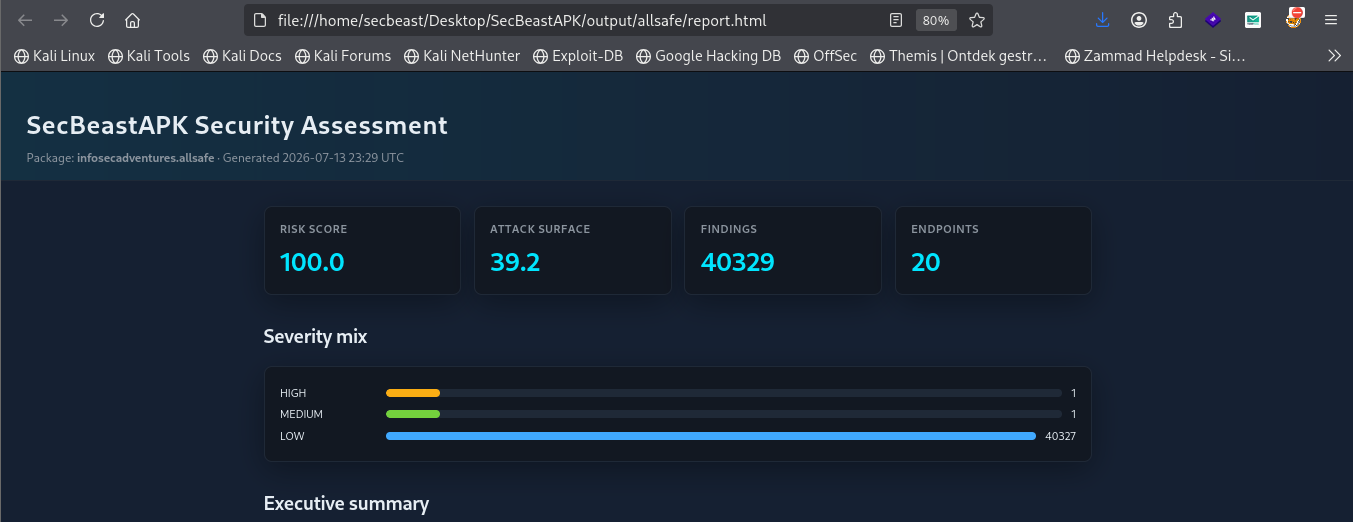1353x522 pixels.
Task: Click the Endpoints 20 card
Action: [x=993, y=250]
